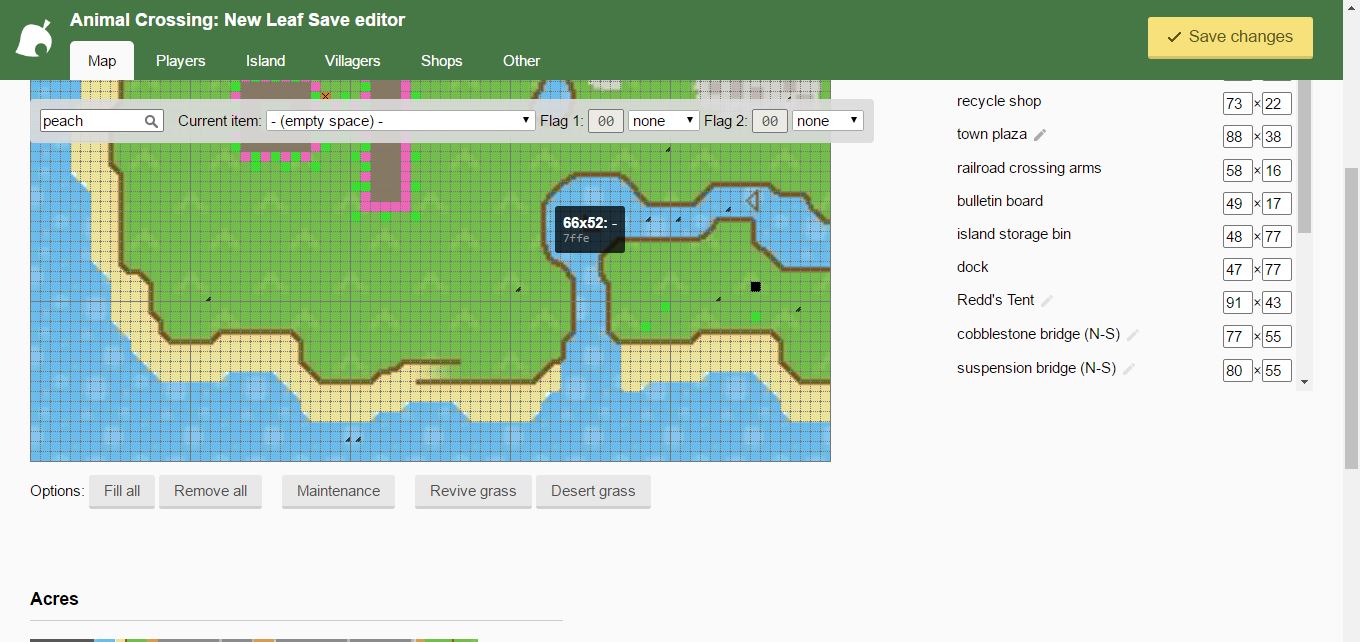Click the Remove all button
This screenshot has height=642, width=1360.
click(x=210, y=491)
